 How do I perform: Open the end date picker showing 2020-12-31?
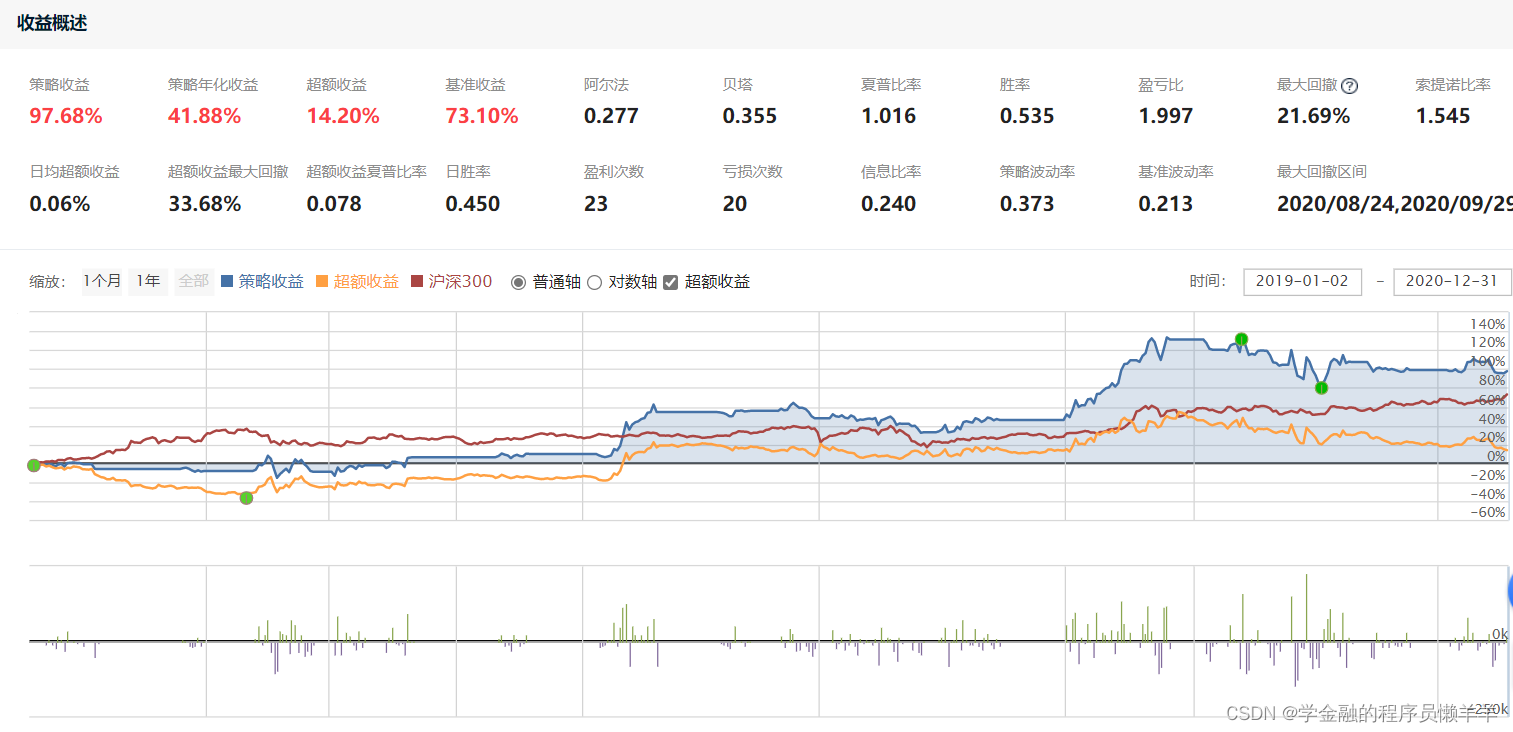coord(1452,282)
